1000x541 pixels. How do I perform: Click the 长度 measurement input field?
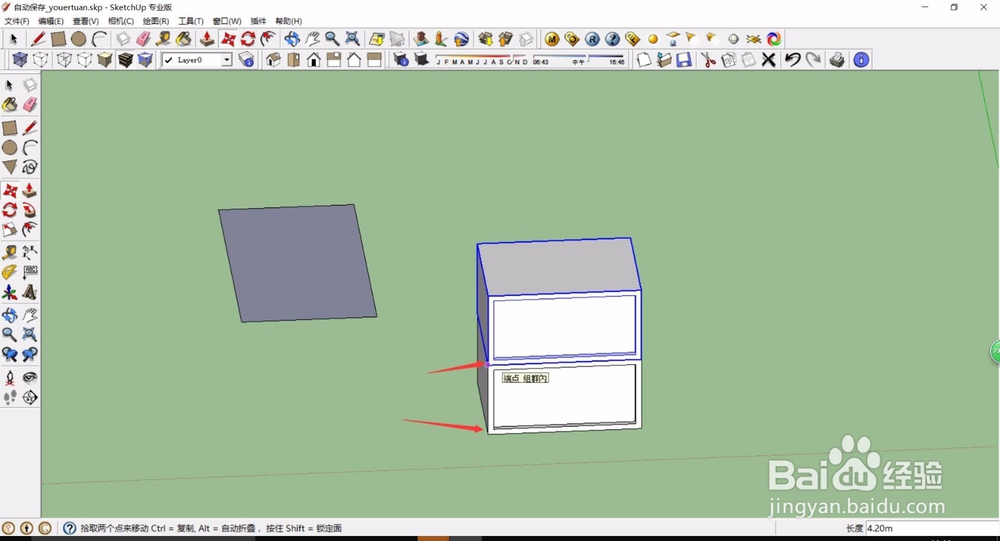coord(931,528)
